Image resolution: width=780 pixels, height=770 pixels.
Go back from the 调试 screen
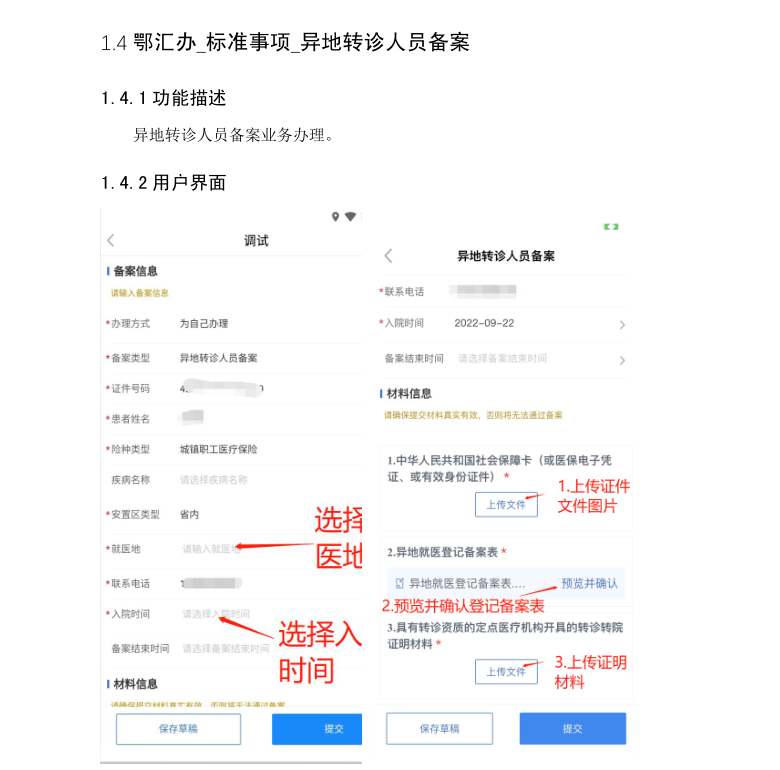(x=111, y=241)
